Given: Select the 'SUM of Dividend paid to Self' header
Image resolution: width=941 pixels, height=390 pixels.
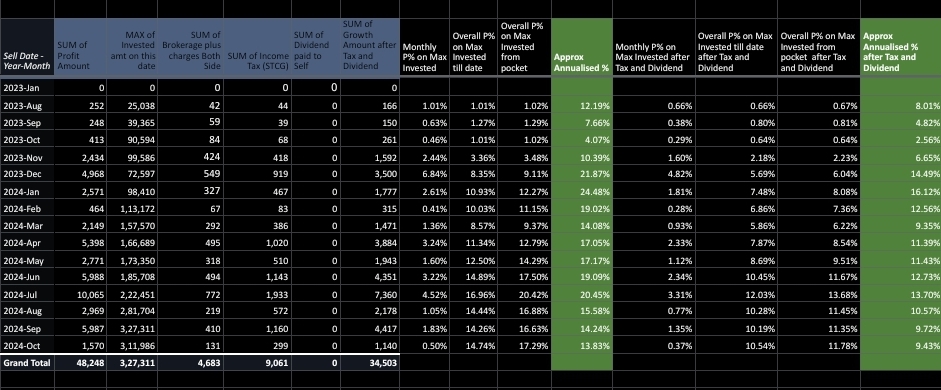Looking at the screenshot, I should 316,47.
